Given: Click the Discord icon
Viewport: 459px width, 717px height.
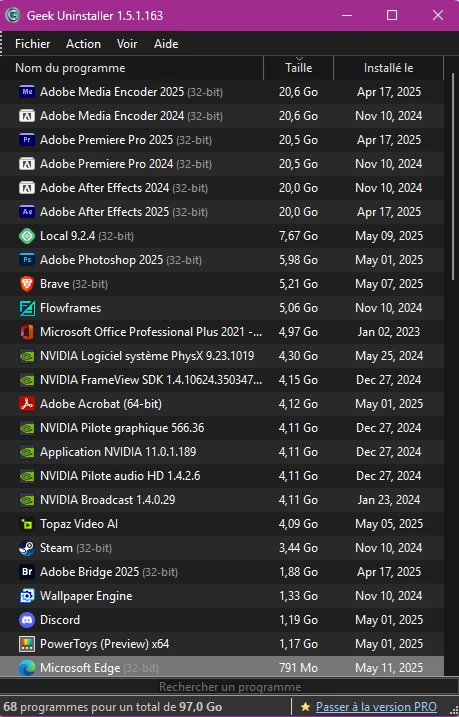Looking at the screenshot, I should pos(27,620).
